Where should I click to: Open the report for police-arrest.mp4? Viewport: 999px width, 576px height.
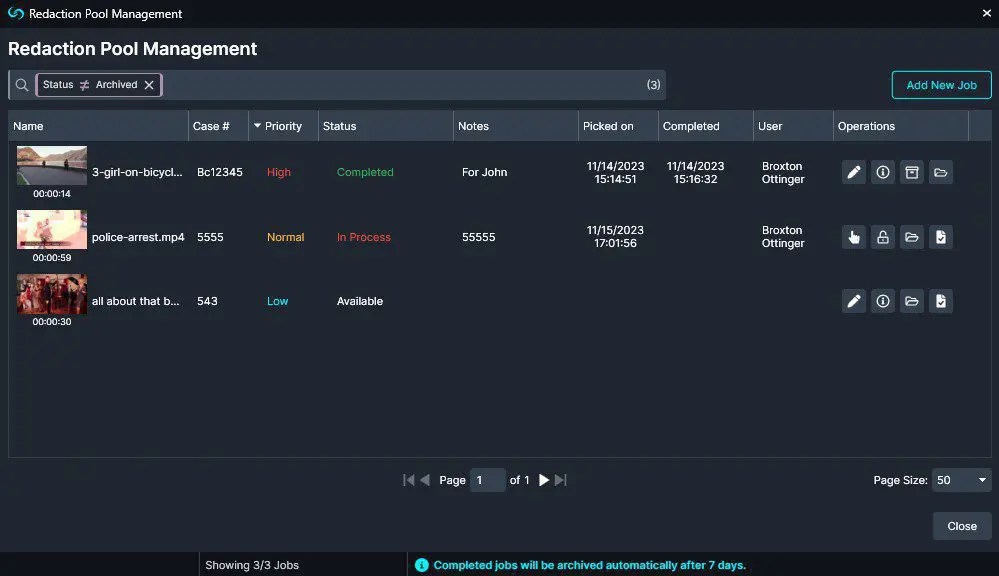coord(941,237)
